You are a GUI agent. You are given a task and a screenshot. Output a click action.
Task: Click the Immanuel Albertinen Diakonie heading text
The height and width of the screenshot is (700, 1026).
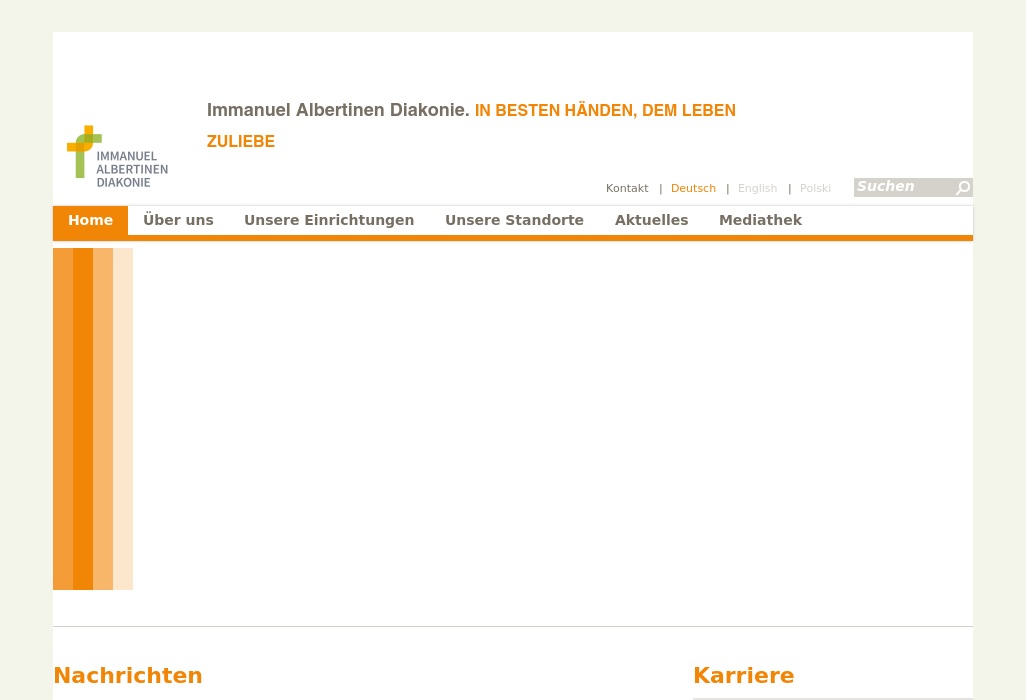click(x=337, y=110)
